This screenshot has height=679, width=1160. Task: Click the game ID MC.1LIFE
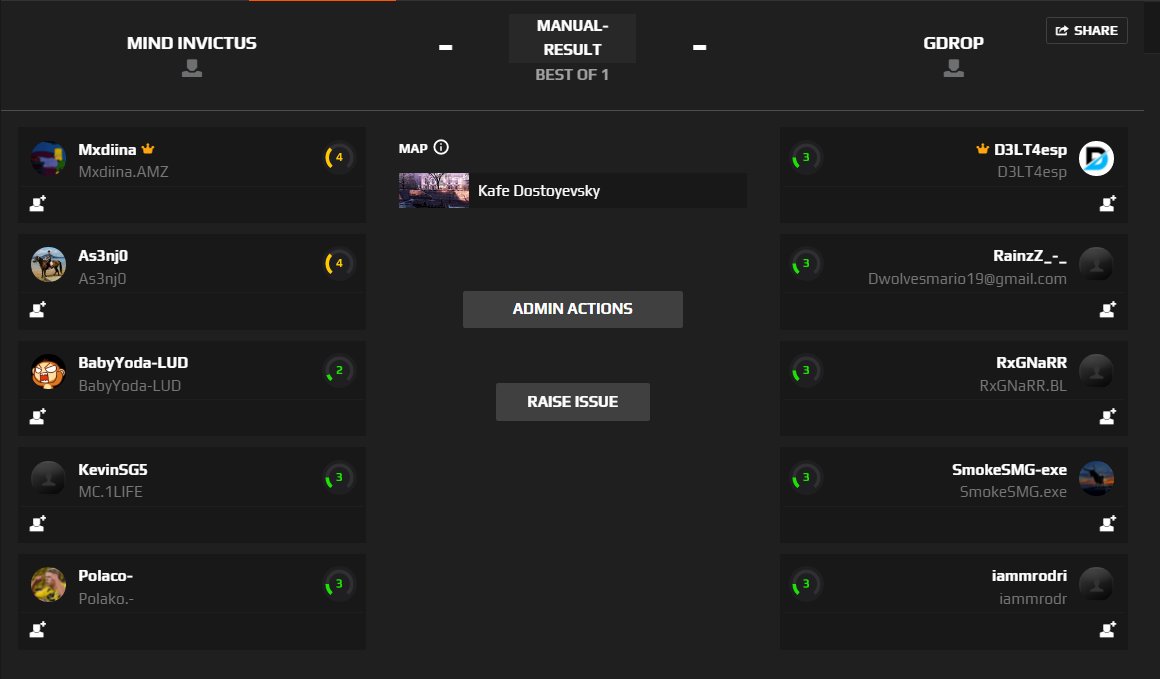(110, 492)
